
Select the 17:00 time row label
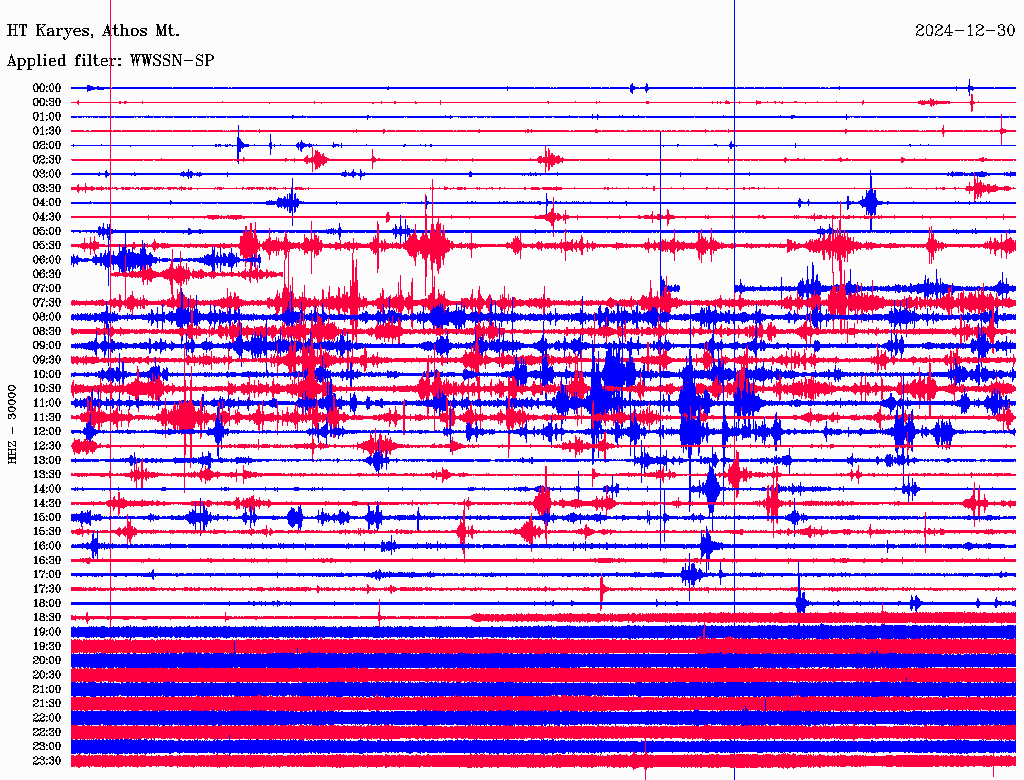coord(47,575)
